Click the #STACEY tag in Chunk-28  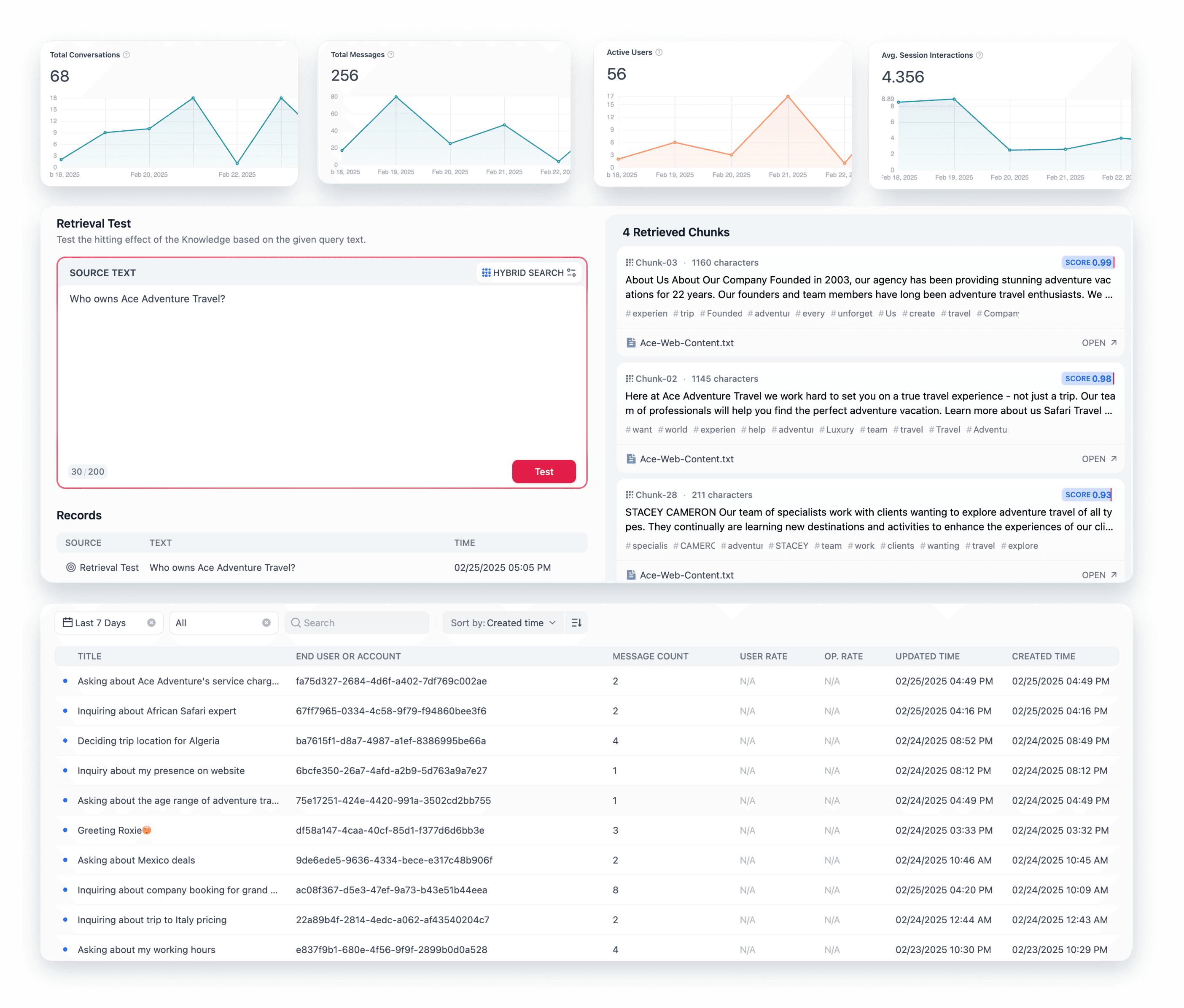[788, 546]
